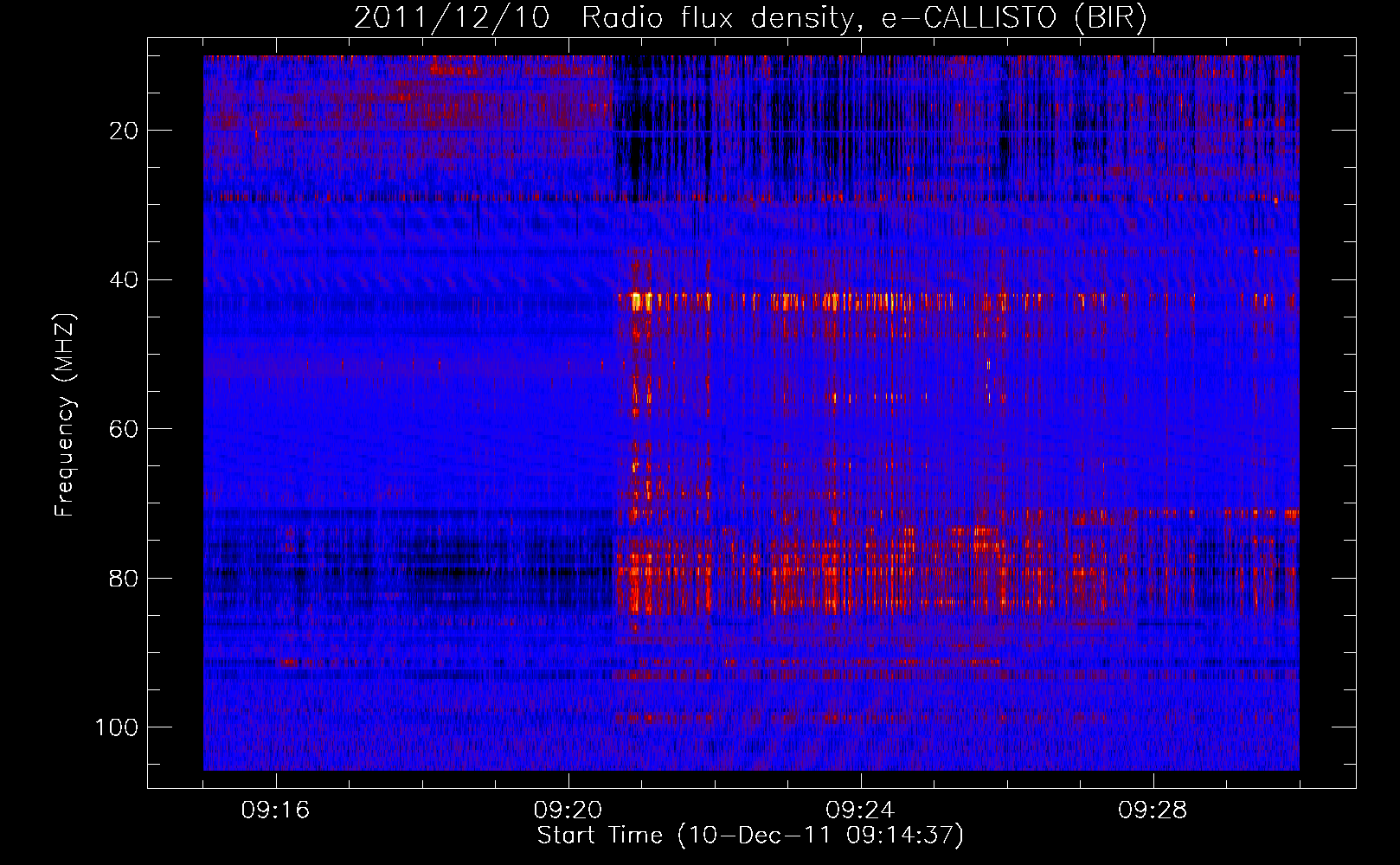The image size is (1400, 865).
Task: Click the 20 frequency tick label
Action: [x=125, y=131]
